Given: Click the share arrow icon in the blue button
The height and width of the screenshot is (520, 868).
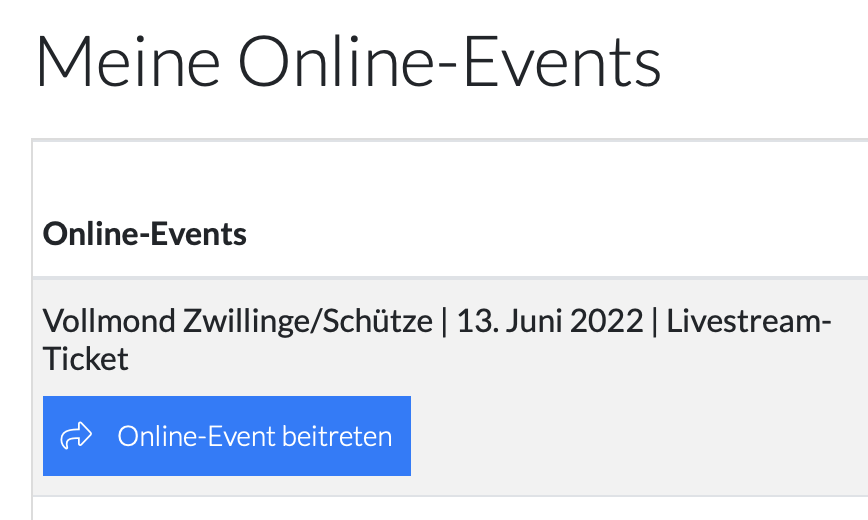Looking at the screenshot, I should pyautogui.click(x=77, y=436).
